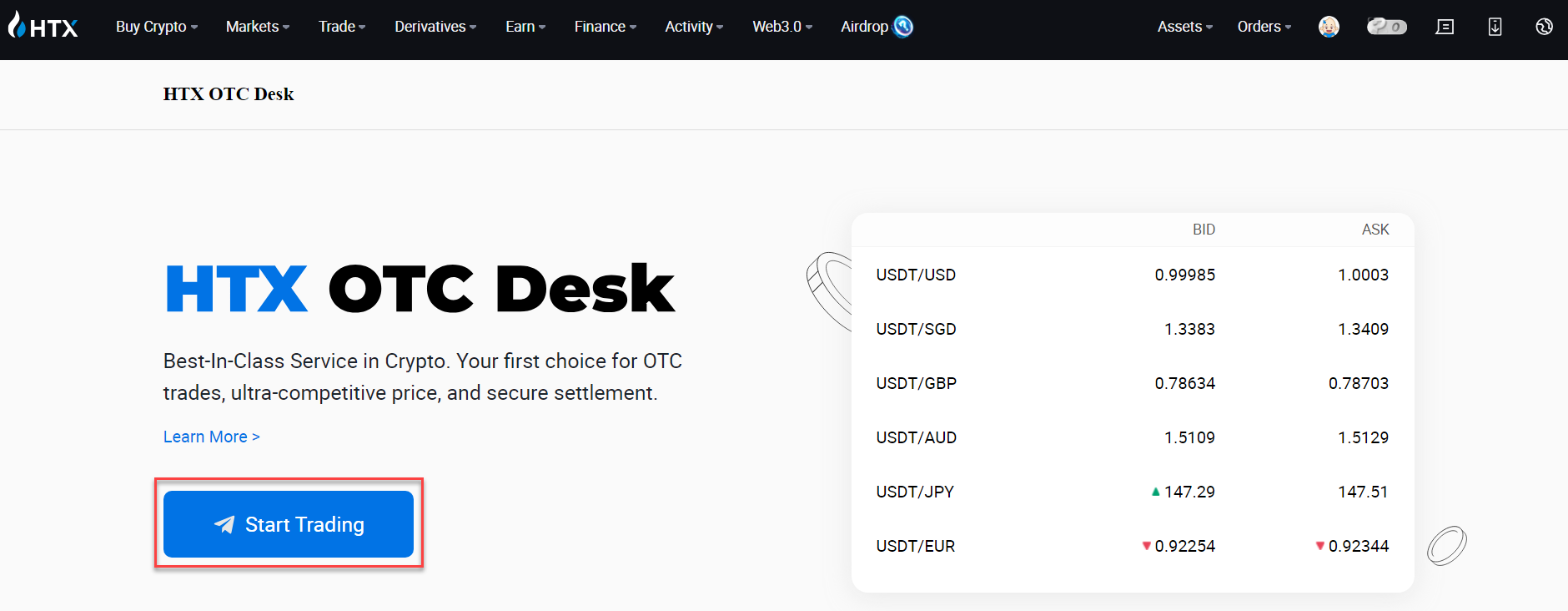Select the USDT/JPY pair label

(915, 492)
